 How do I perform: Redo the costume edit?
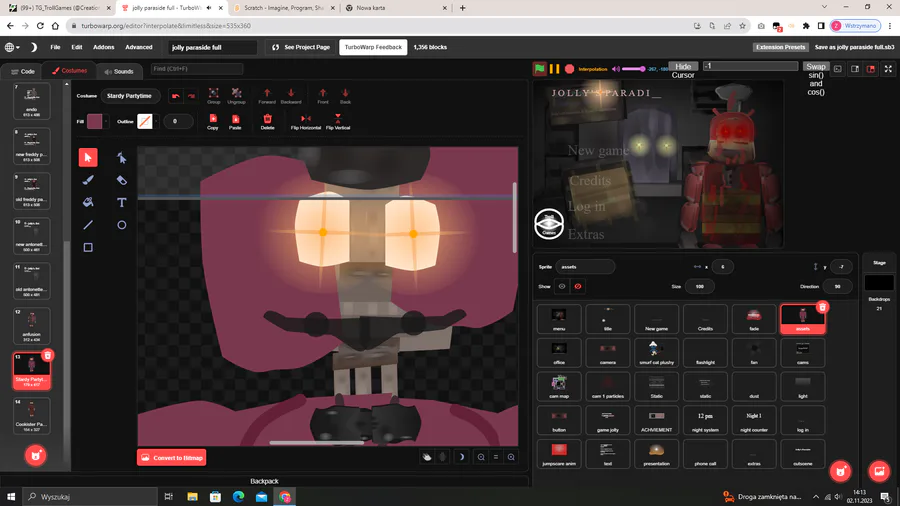(x=192, y=96)
